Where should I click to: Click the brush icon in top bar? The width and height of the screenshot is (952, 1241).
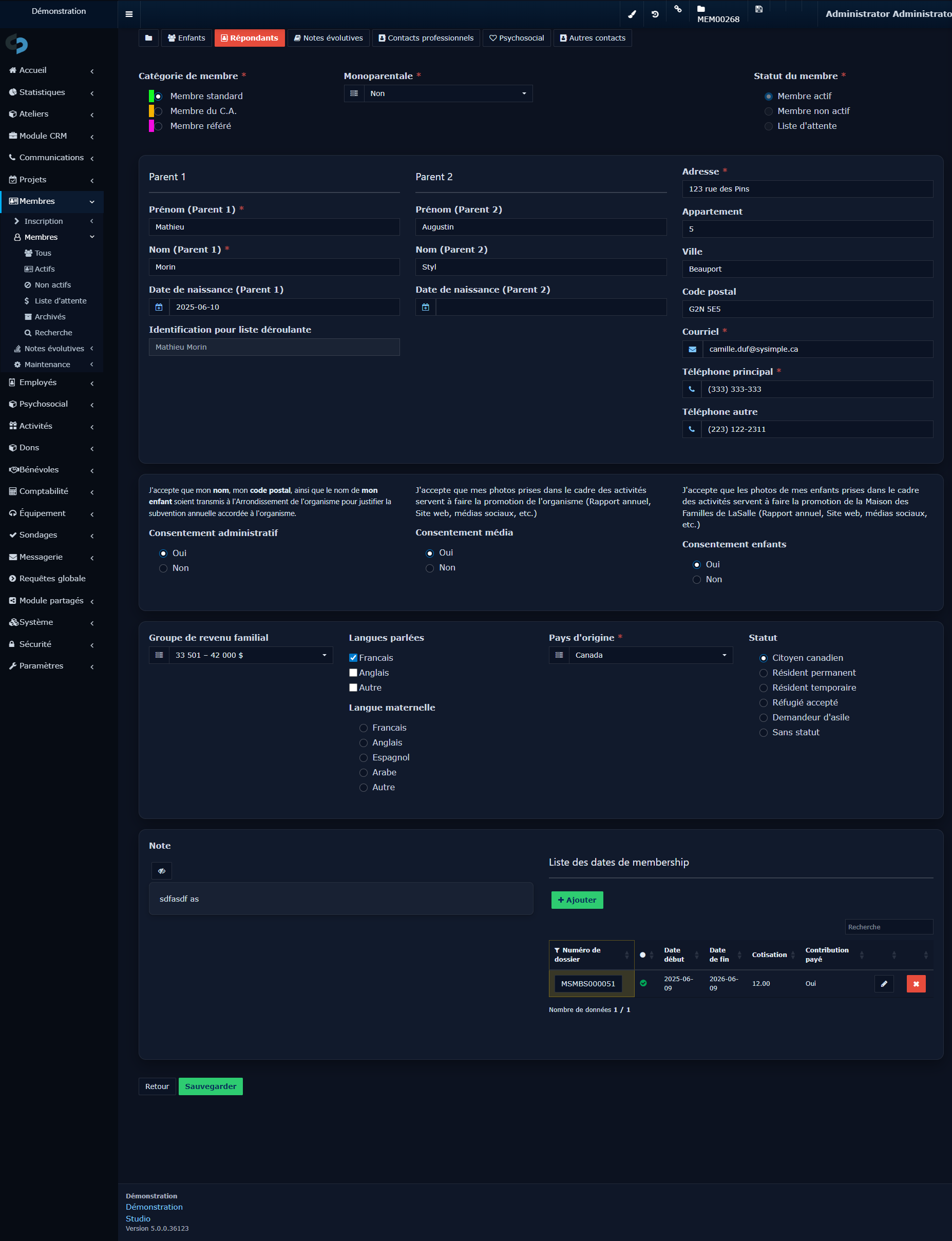[x=632, y=14]
